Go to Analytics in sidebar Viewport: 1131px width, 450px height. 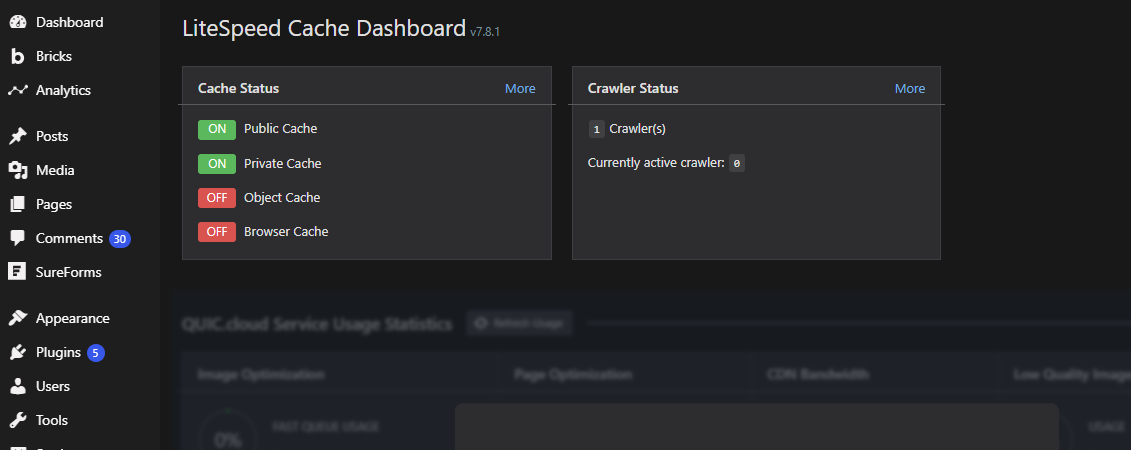(x=63, y=90)
